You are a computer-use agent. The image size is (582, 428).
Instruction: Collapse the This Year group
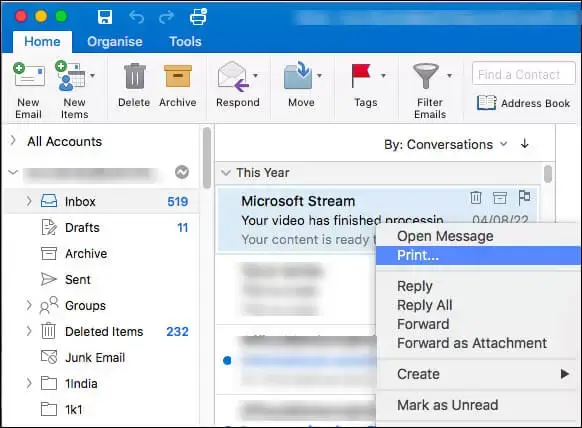226,173
